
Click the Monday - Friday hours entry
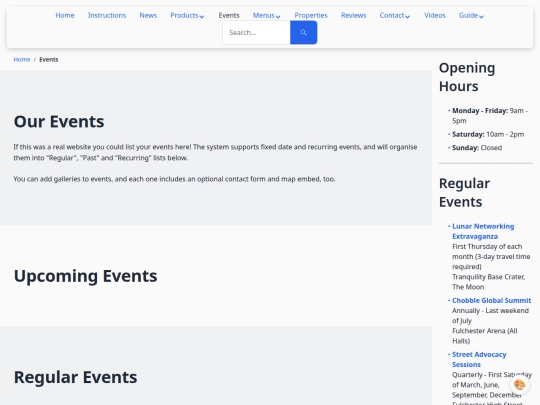490,116
